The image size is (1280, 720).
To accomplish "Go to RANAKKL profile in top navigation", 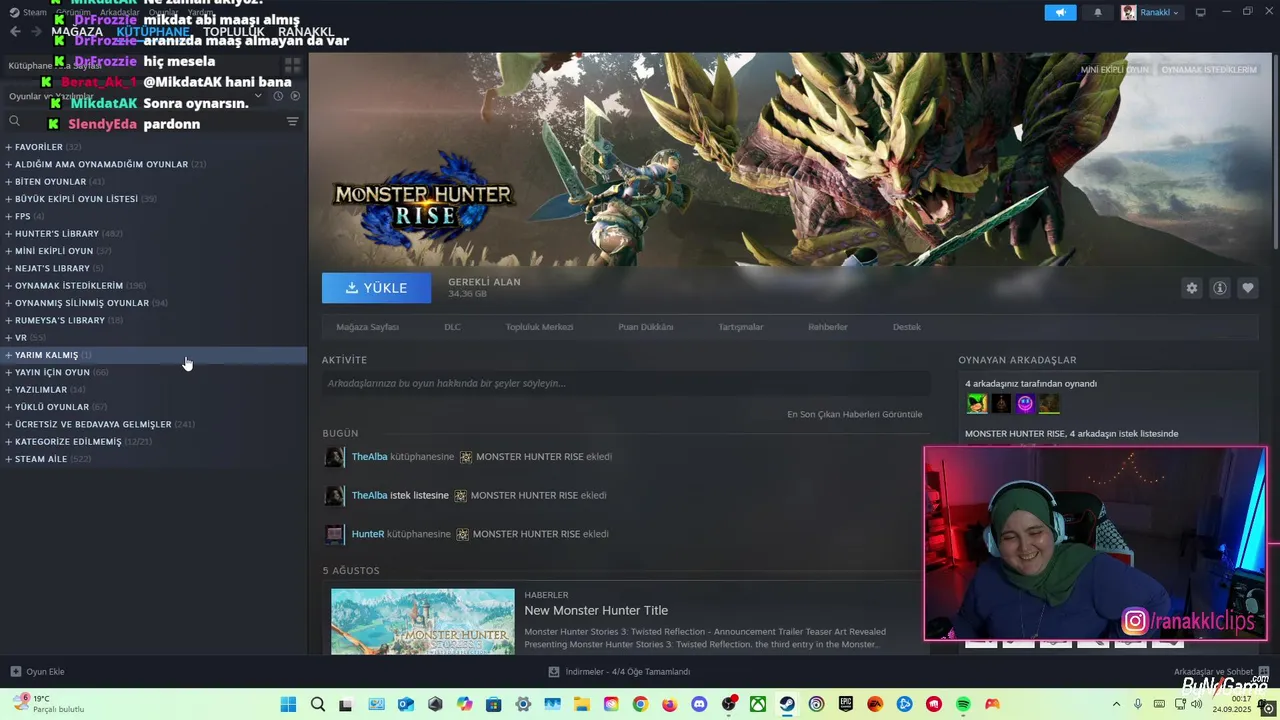I will 306,32.
